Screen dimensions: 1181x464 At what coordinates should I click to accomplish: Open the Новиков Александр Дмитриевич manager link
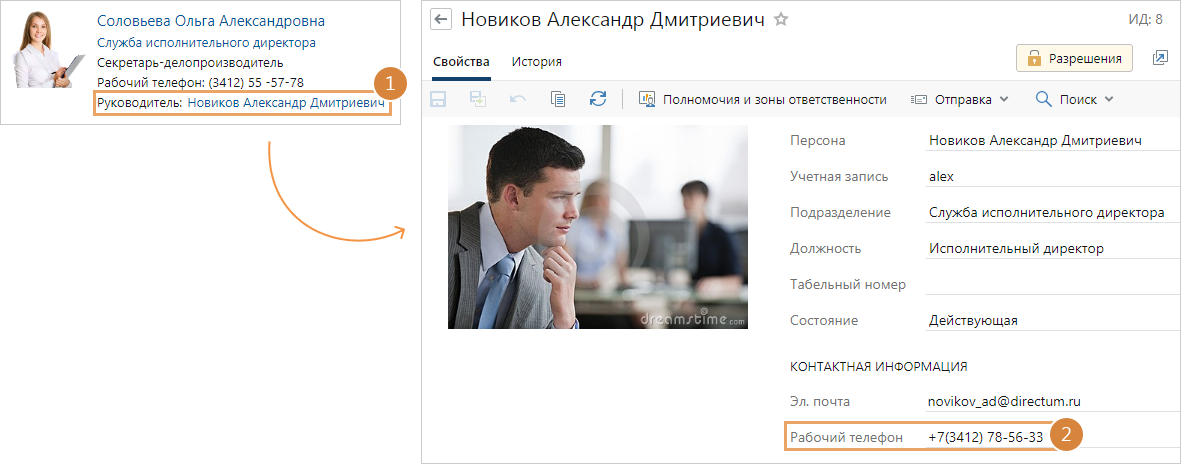(286, 103)
